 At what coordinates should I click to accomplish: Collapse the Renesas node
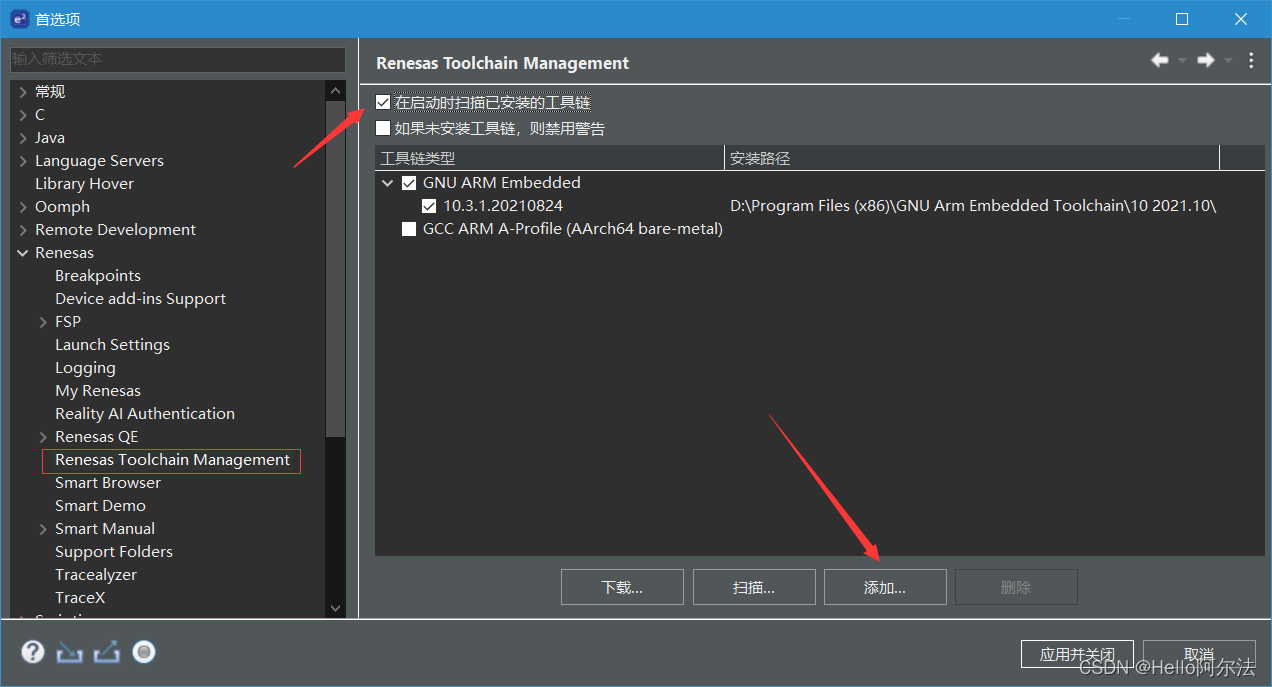point(23,253)
